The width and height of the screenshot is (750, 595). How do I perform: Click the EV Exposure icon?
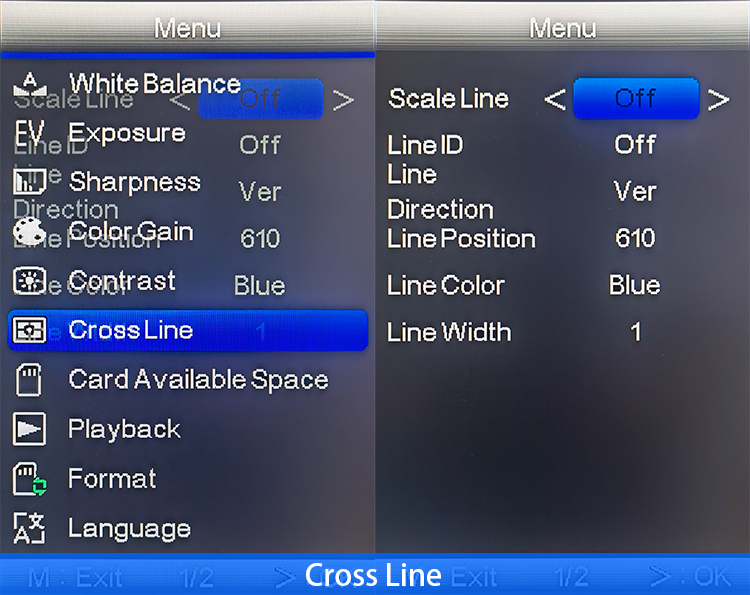[30, 132]
